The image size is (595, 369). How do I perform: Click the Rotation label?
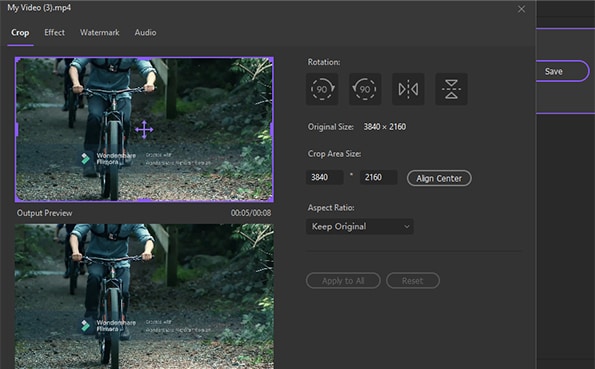[324, 62]
